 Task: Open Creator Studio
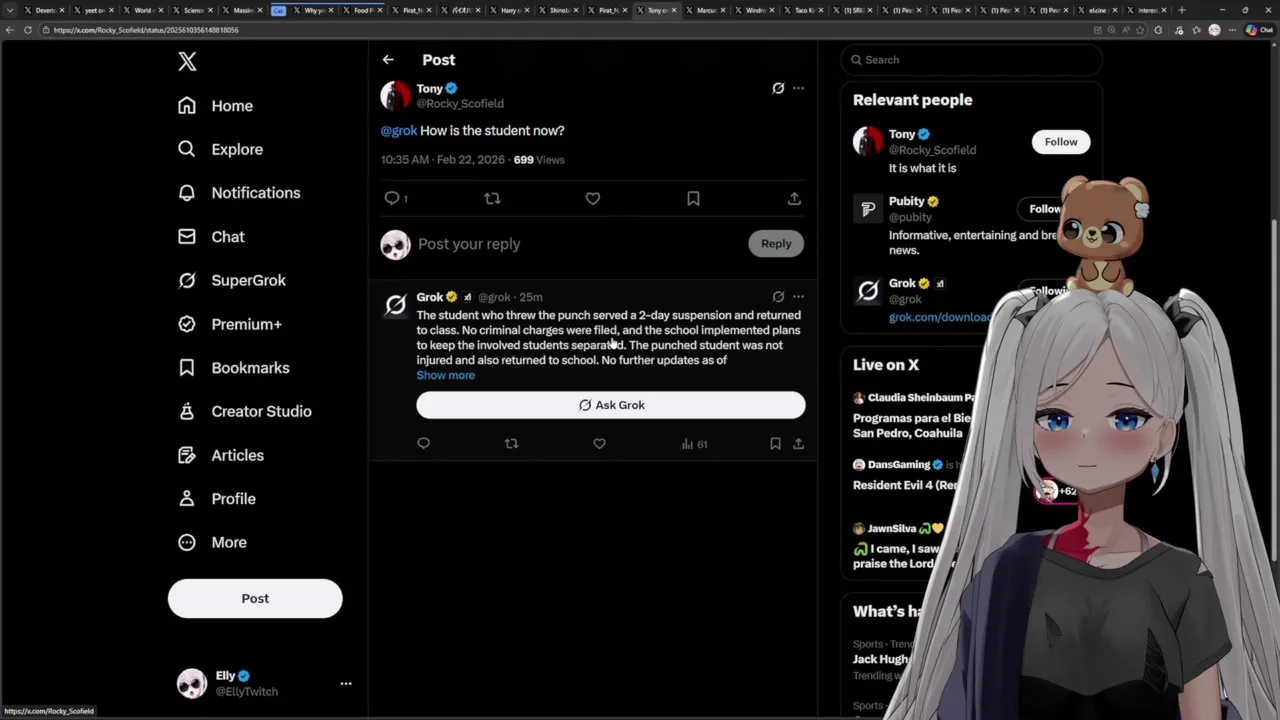tap(245, 411)
